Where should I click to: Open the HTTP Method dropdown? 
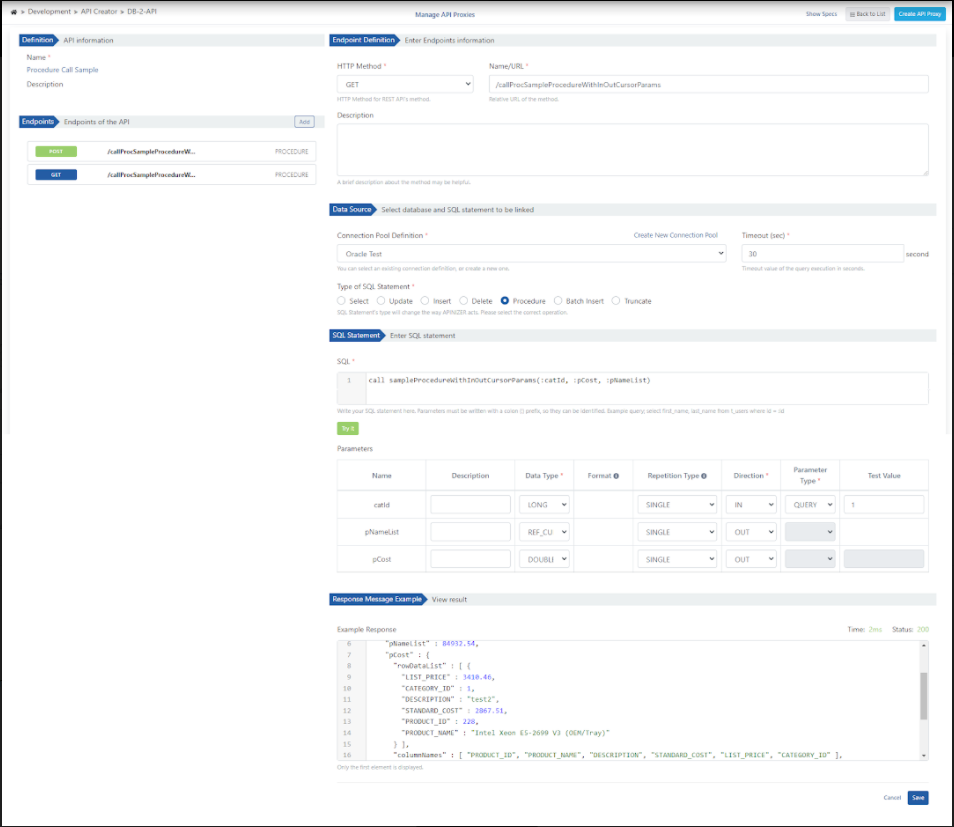[405, 85]
